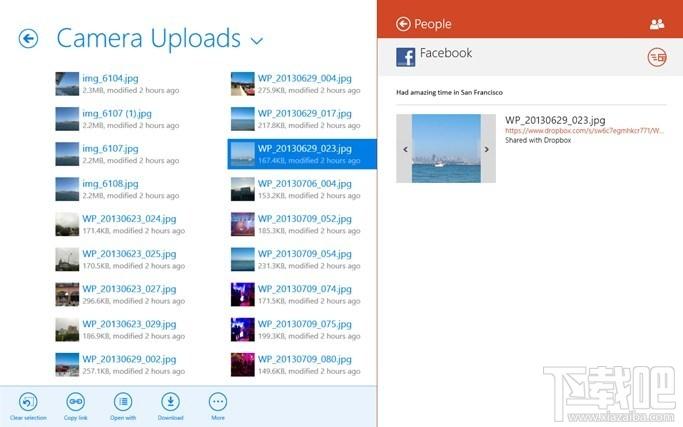The width and height of the screenshot is (683, 427).
Task: Click highlighted file WP_20130629_023.jpg in list
Action: coord(302,154)
